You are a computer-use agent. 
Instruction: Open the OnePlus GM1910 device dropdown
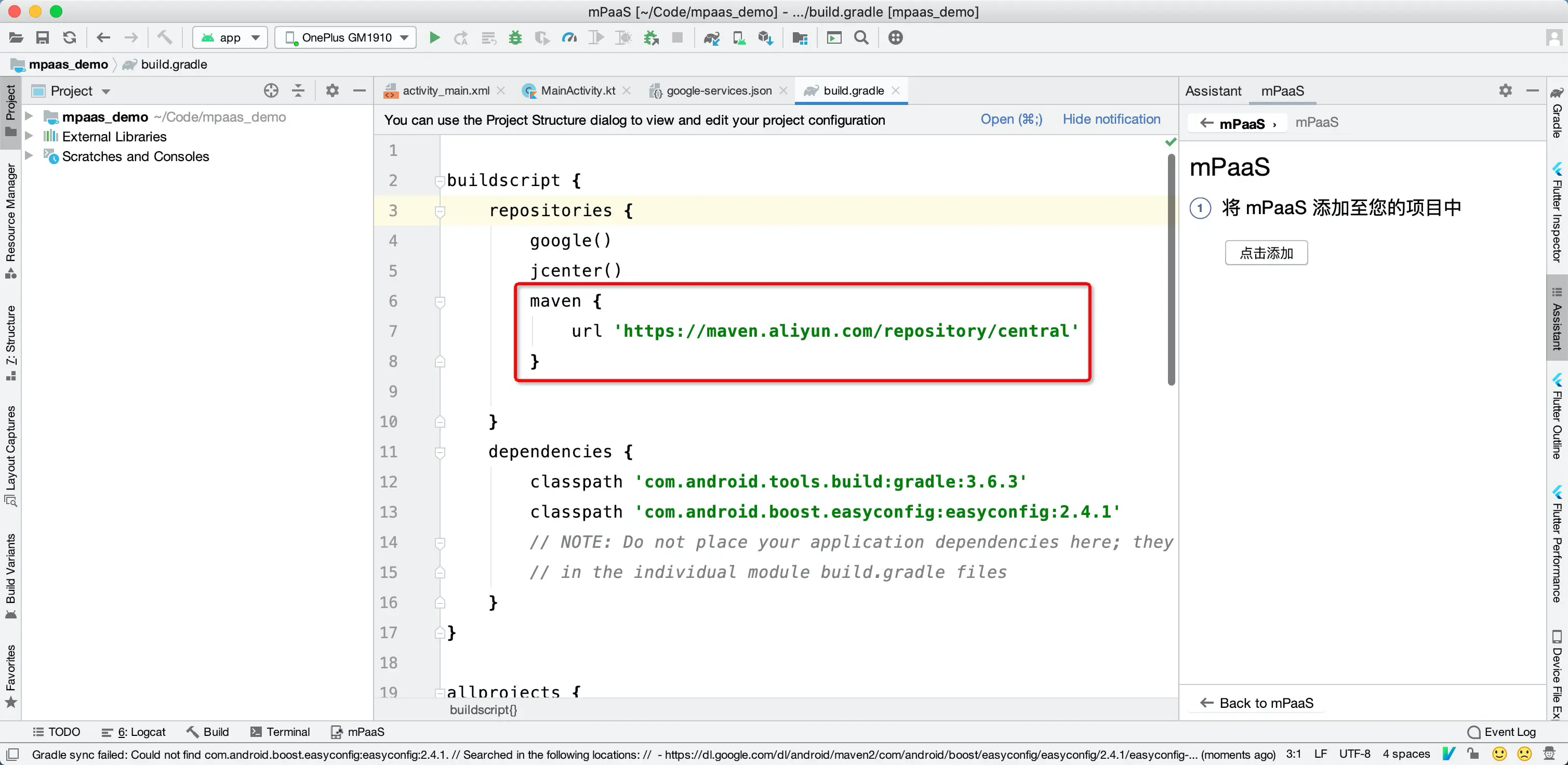pyautogui.click(x=346, y=38)
